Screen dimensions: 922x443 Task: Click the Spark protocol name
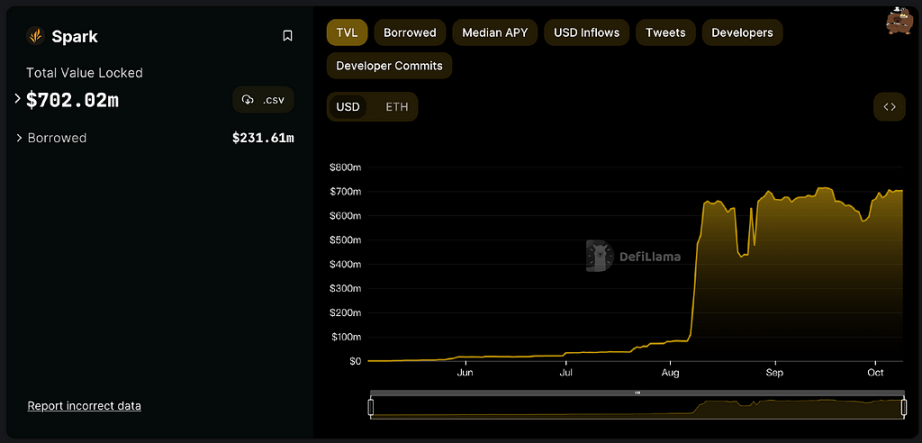75,36
